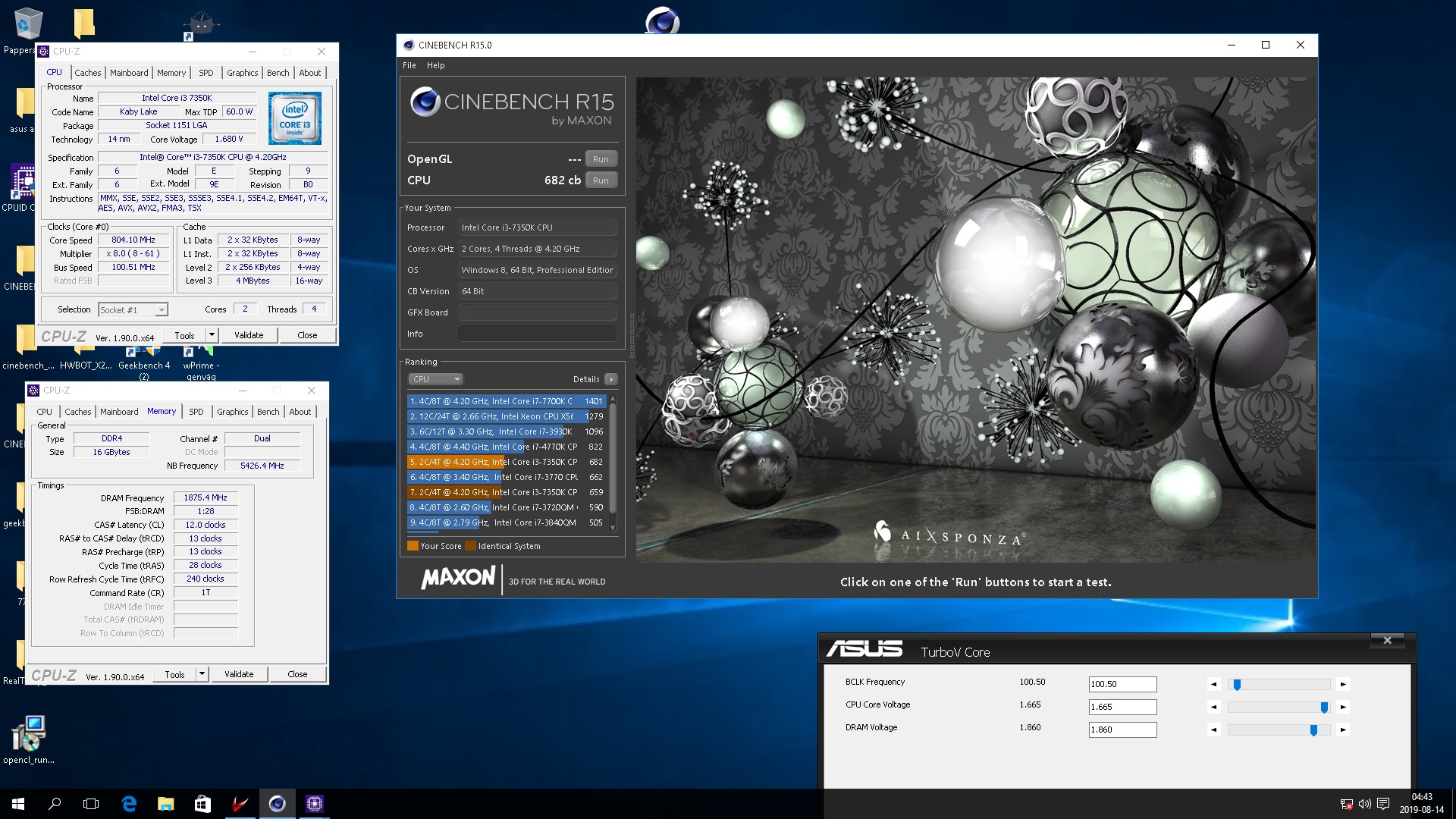Click the CPU Core Voltage input field
This screenshot has width=1456, height=819.
[1122, 707]
